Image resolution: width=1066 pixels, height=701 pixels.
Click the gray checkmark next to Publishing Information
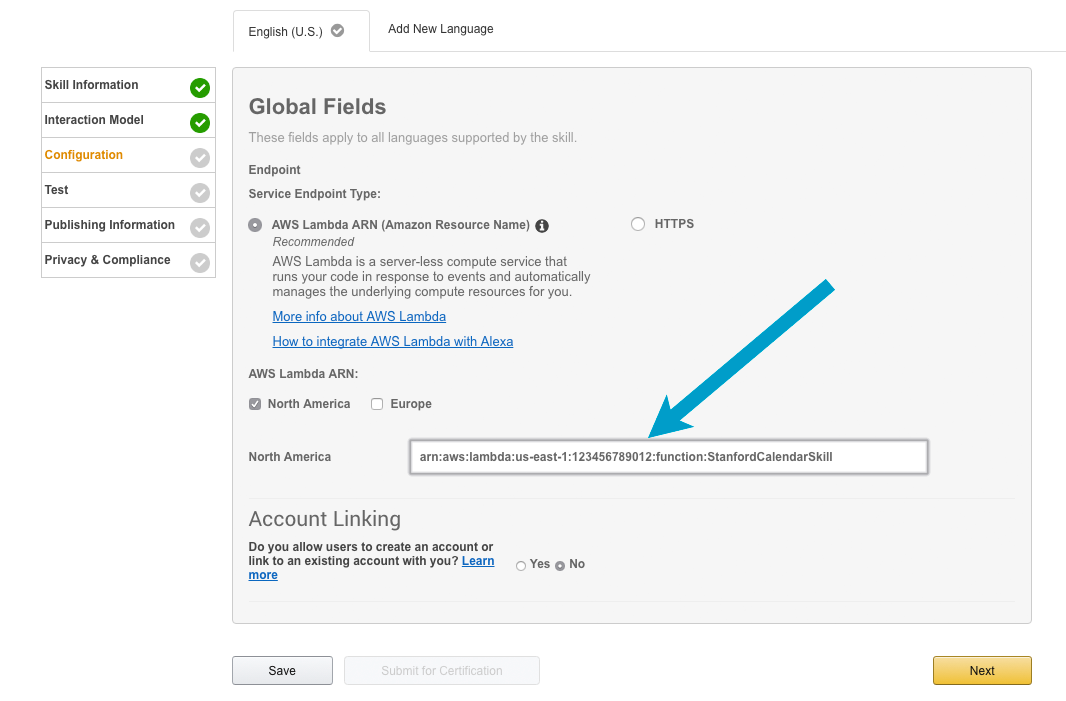tap(200, 228)
